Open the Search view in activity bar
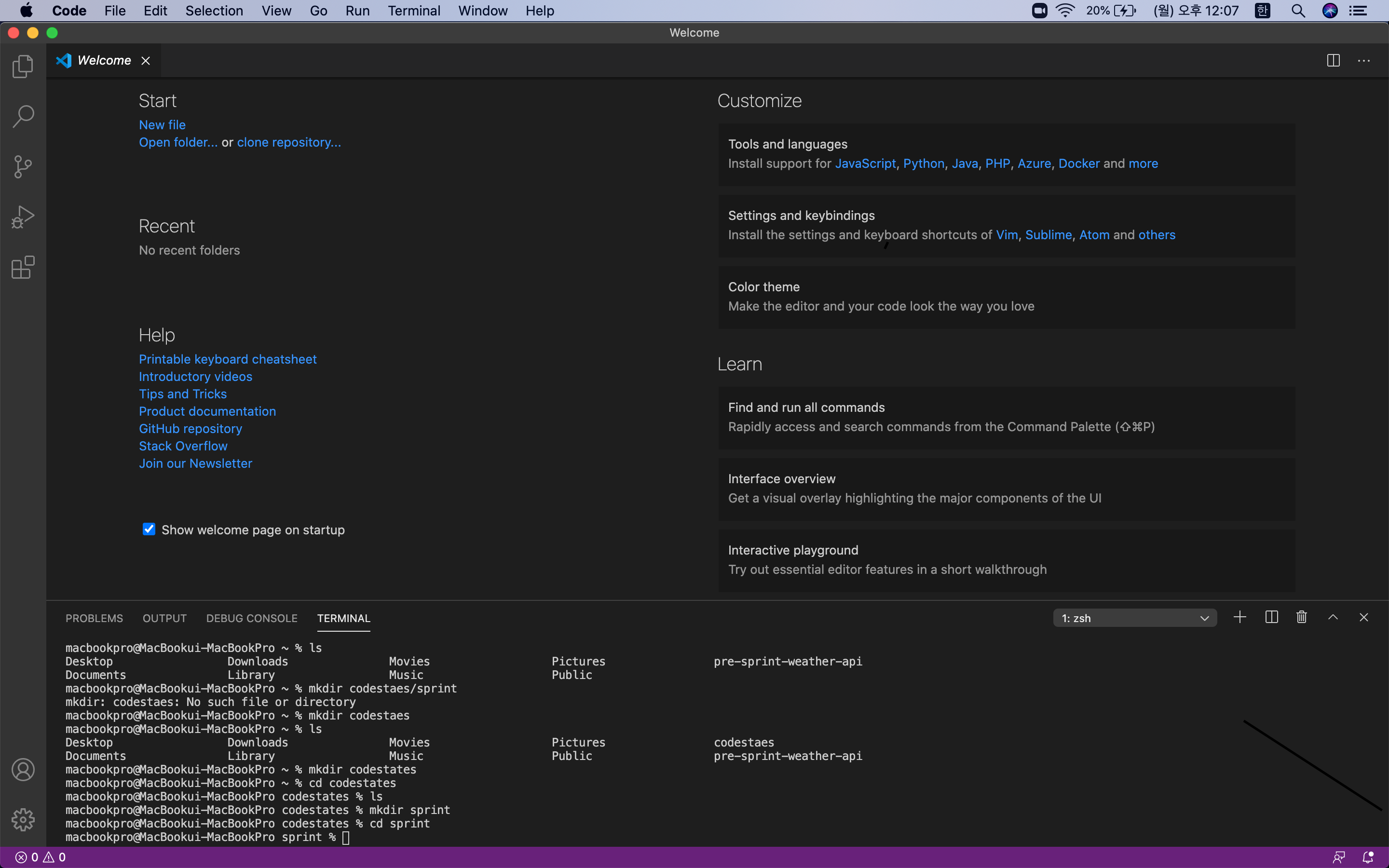Viewport: 1389px width, 868px height. pos(23,117)
